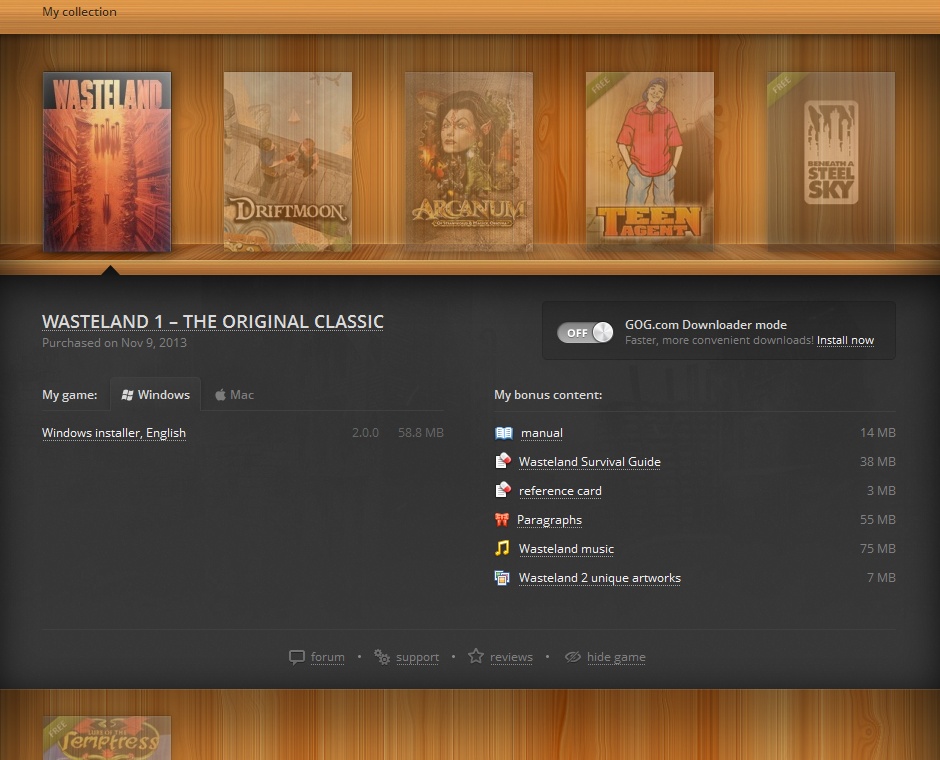Download Wasteland Survival Guide

pyautogui.click(x=589, y=462)
